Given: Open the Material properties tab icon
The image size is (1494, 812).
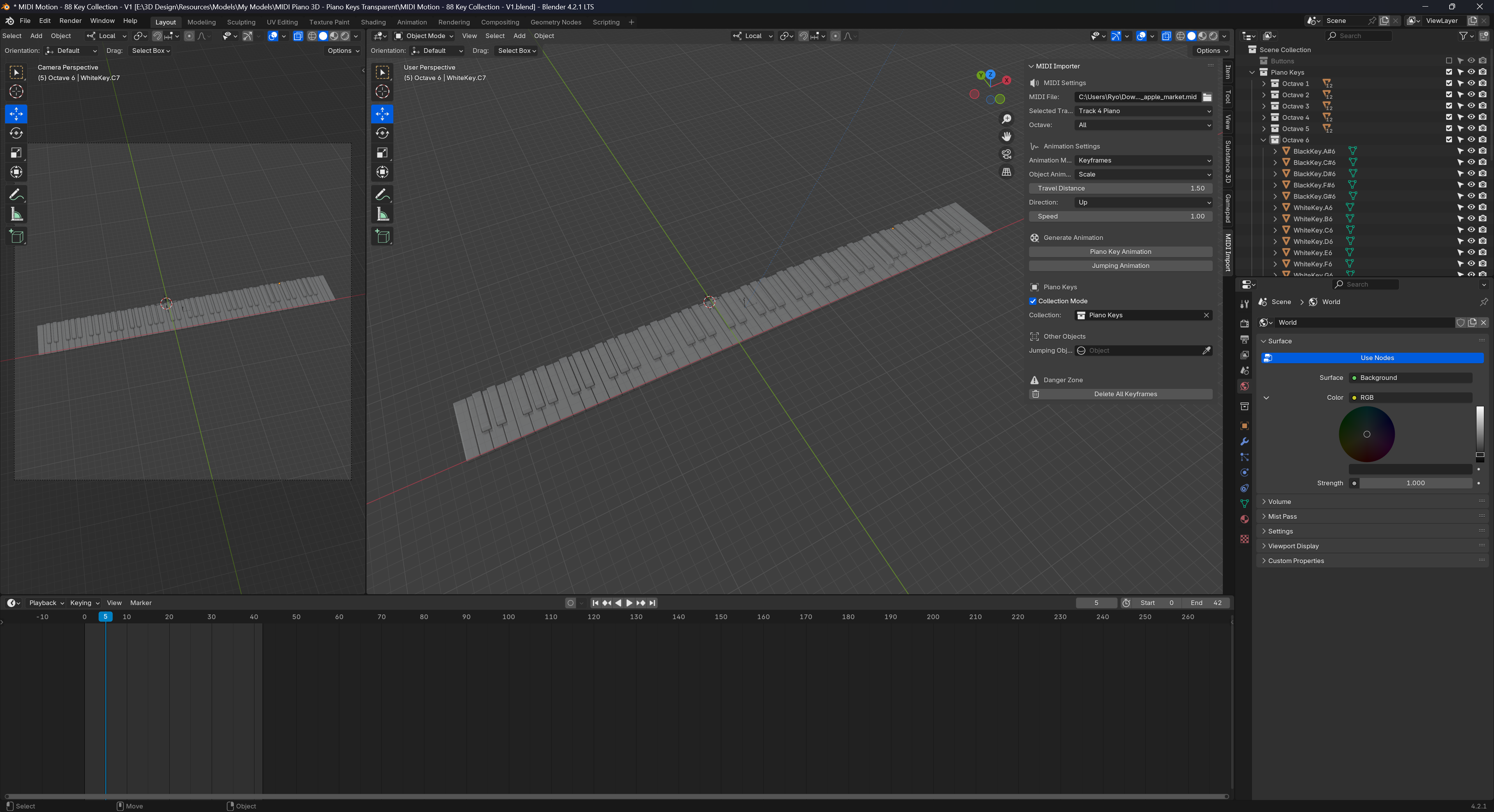Looking at the screenshot, I should click(x=1244, y=519).
